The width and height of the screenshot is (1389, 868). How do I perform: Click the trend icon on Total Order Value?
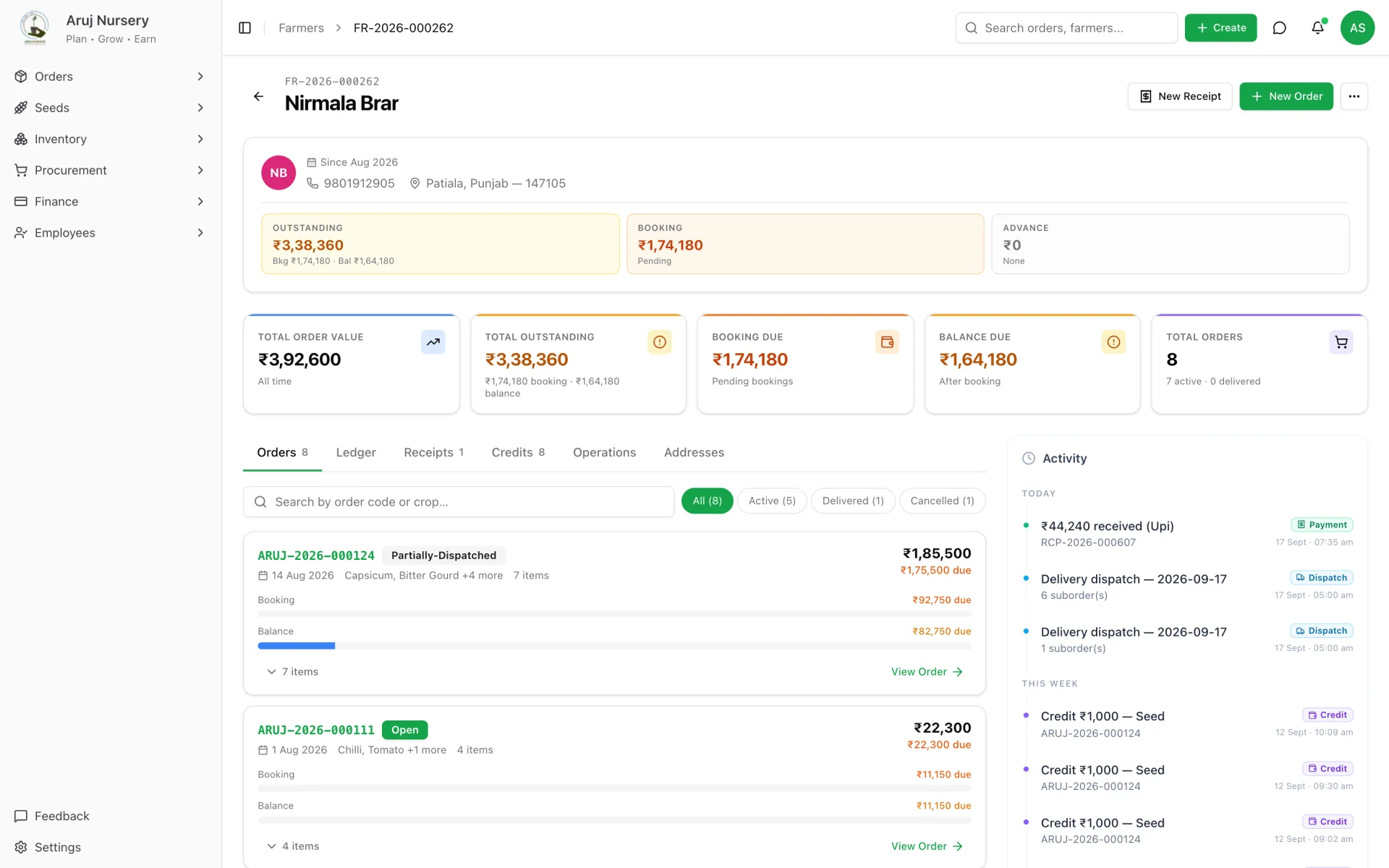433,342
